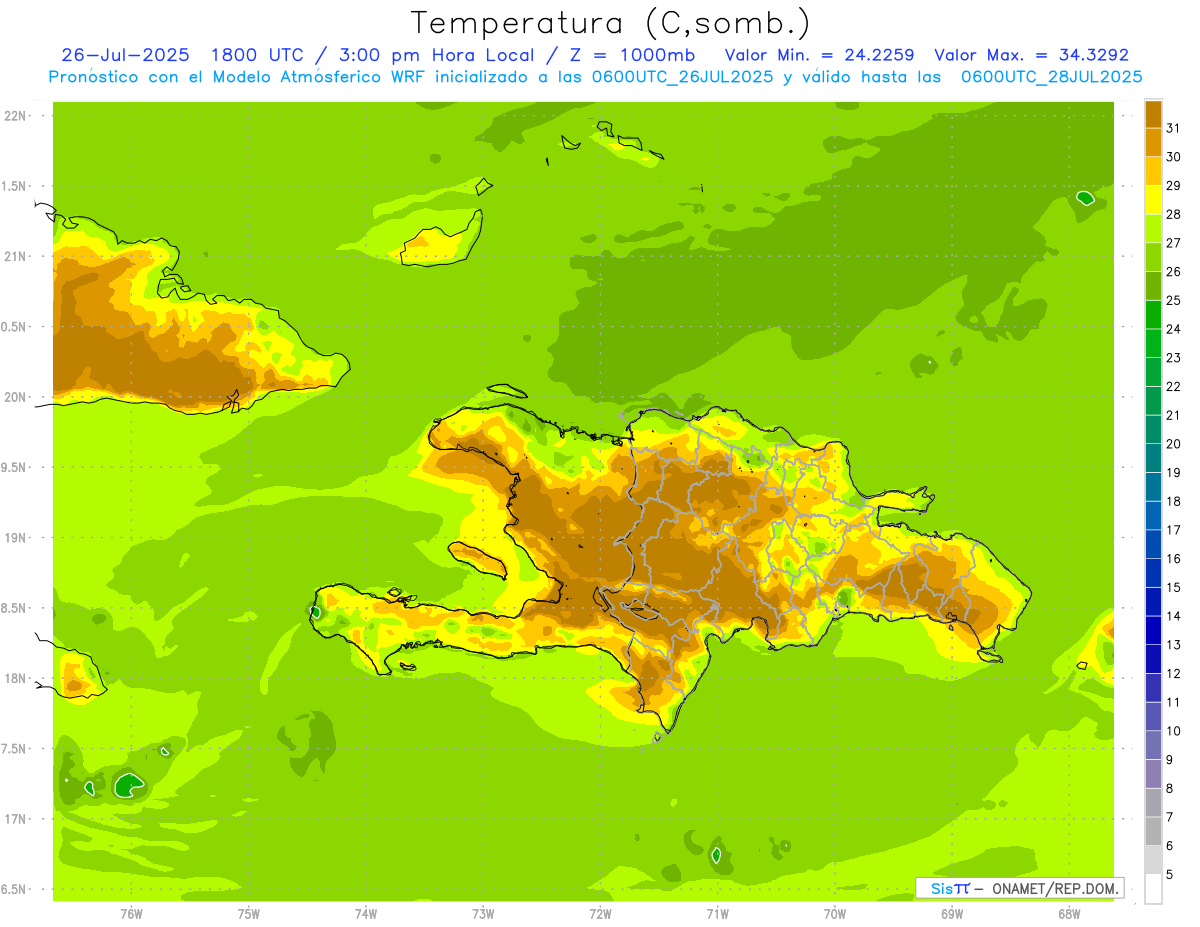Click legend value "19"
Image resolution: width=1200 pixels, height=927 pixels.
[x=1173, y=472]
